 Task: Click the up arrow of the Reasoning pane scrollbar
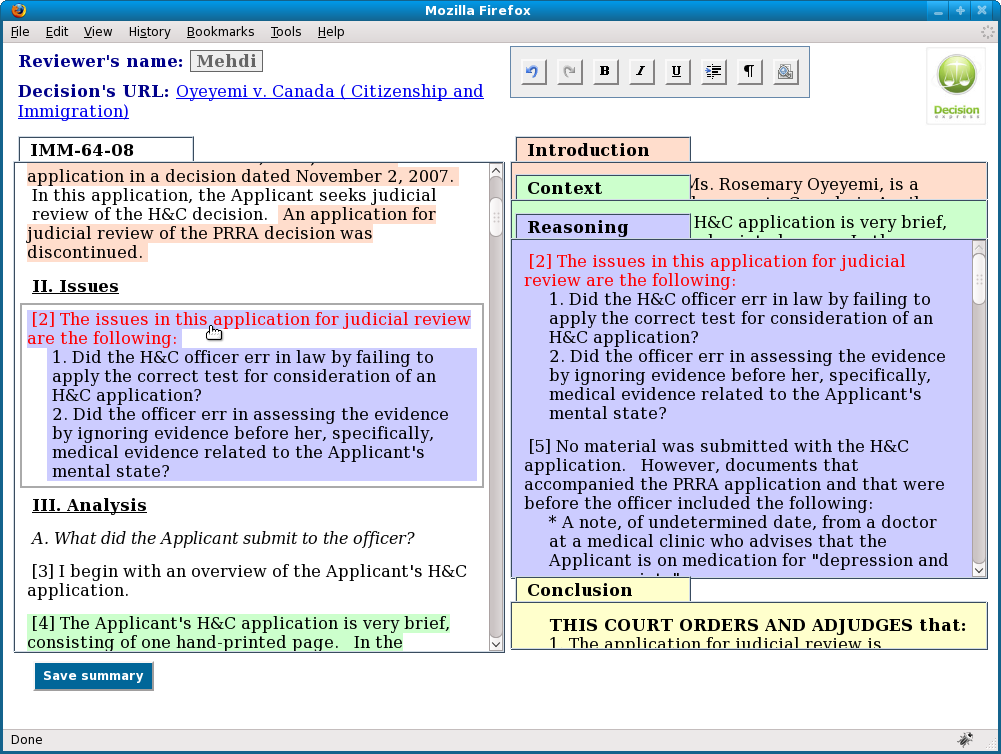(979, 247)
